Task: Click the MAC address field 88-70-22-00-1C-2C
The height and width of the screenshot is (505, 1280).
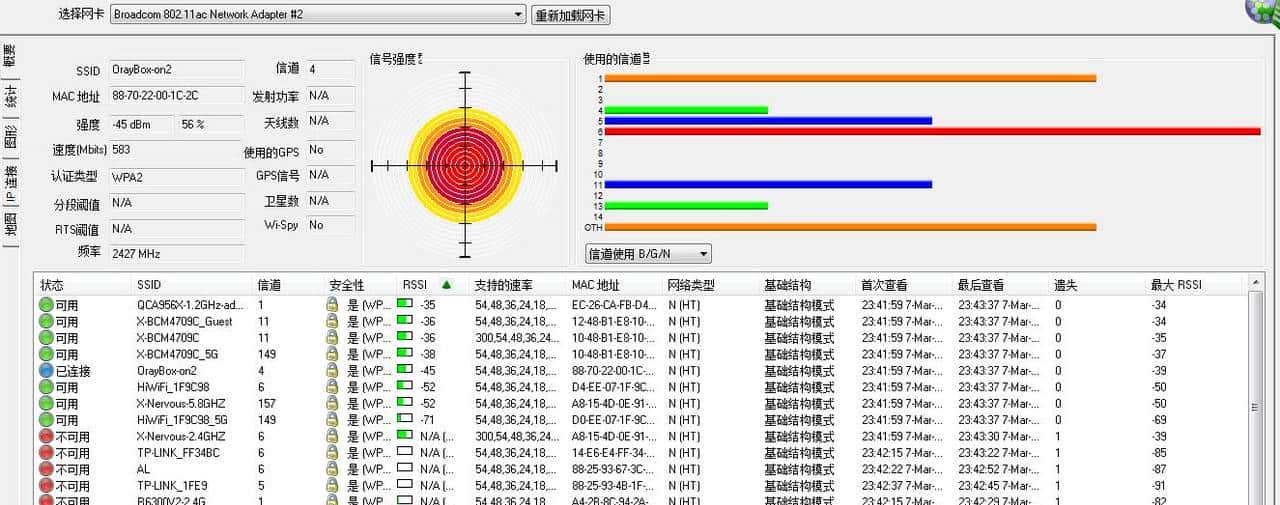Action: tap(176, 96)
